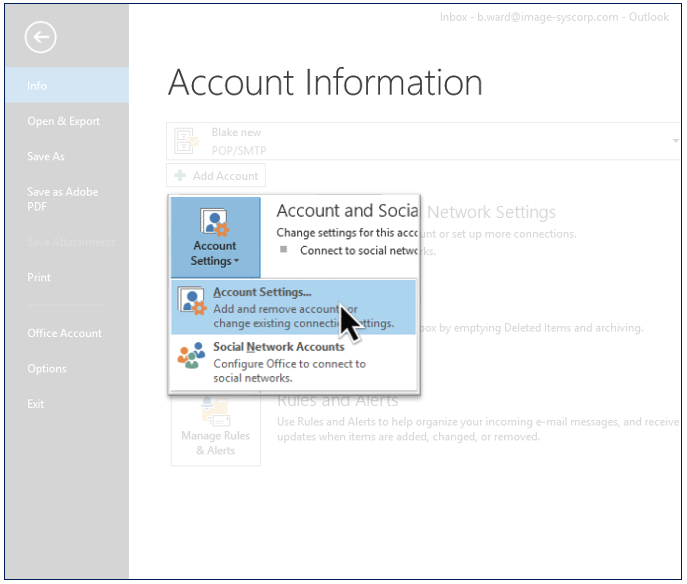Image resolution: width=687 pixels, height=584 pixels.
Task: Click the large Account Settings button icon
Action: [215, 222]
